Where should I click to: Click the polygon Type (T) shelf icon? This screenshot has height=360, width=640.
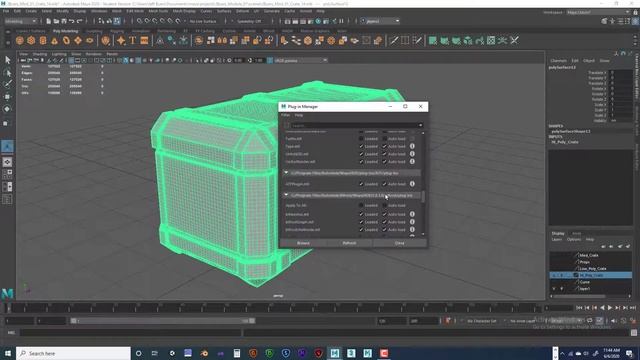pyautogui.click(x=133, y=40)
